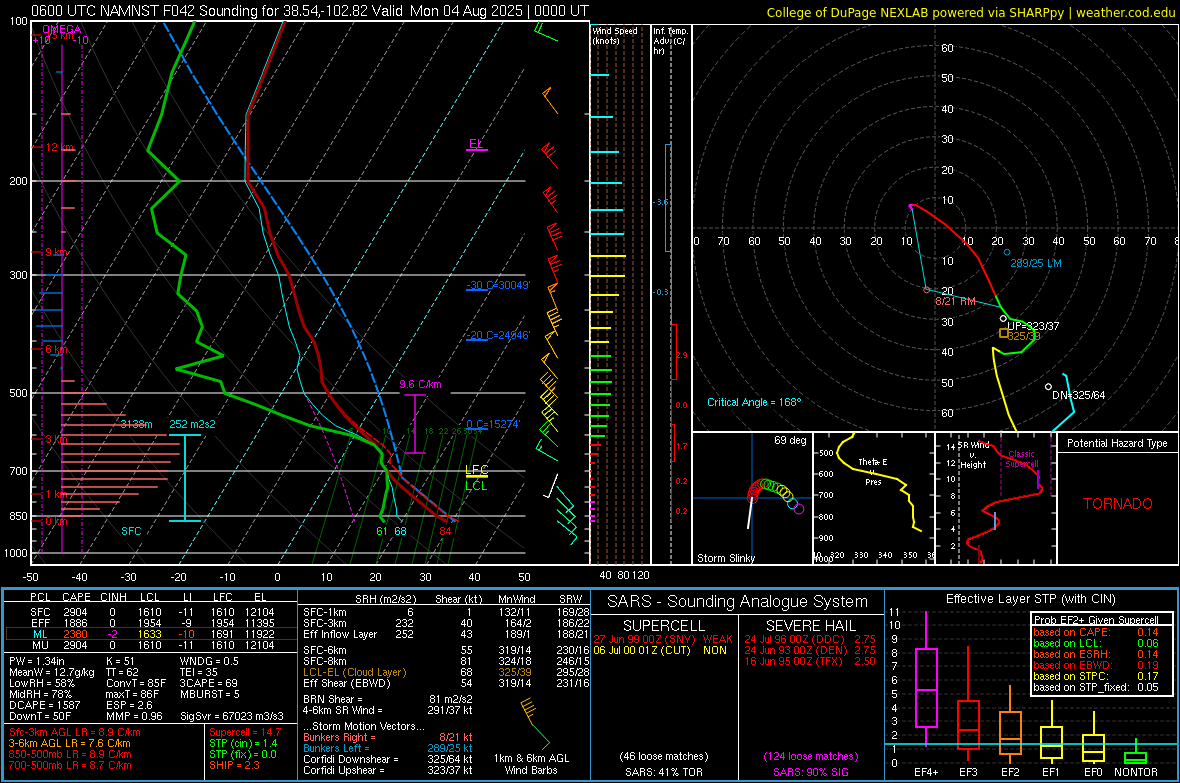
Task: Click the SR Wind v. Height plot
Action: (995, 498)
